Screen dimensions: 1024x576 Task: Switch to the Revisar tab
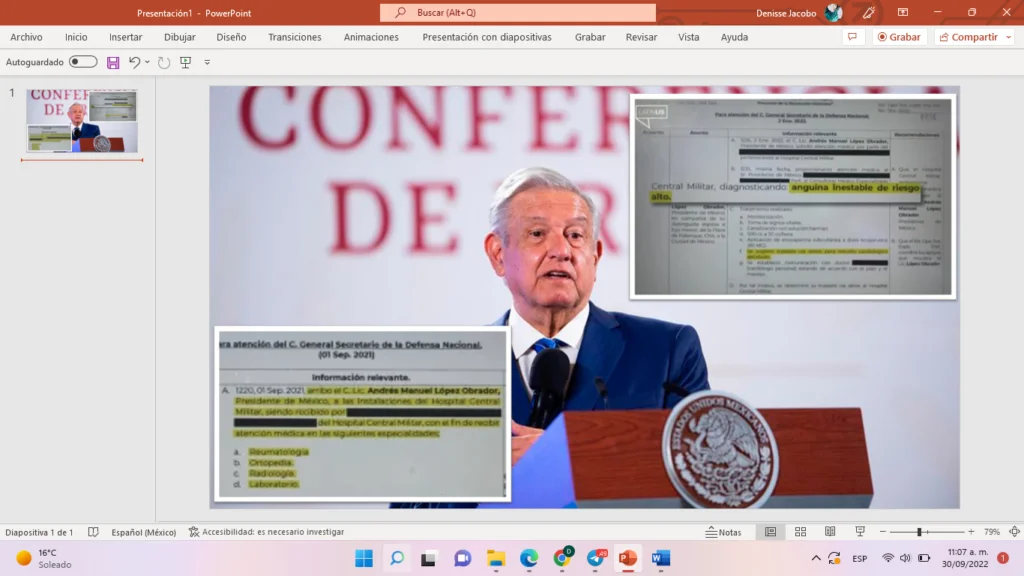(x=641, y=37)
